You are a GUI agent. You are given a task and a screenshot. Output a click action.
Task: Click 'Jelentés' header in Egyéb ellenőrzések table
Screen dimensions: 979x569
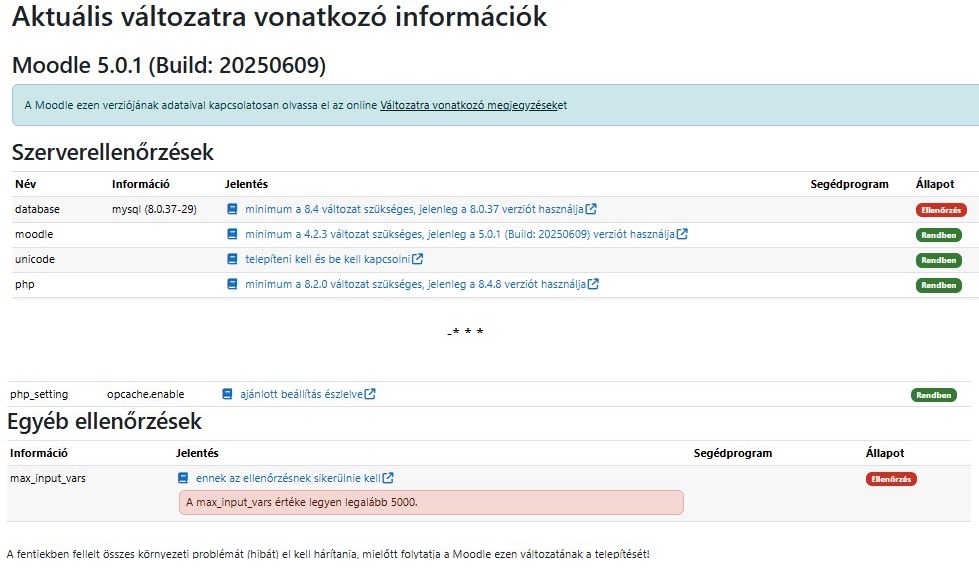[197, 453]
